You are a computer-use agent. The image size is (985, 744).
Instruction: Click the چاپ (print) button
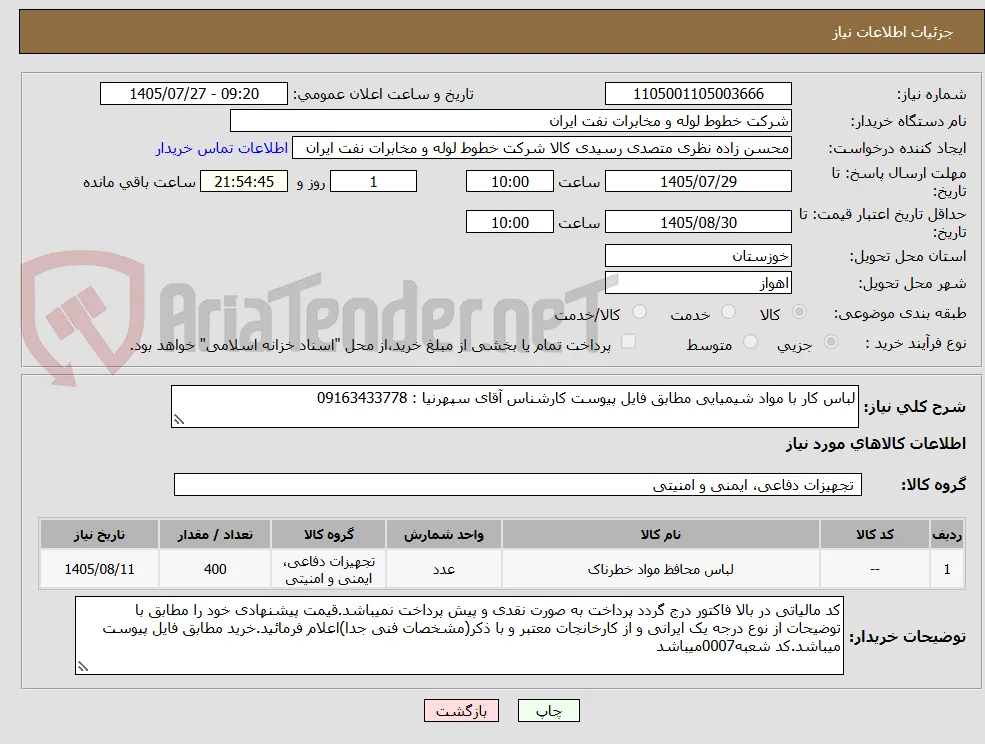point(548,711)
